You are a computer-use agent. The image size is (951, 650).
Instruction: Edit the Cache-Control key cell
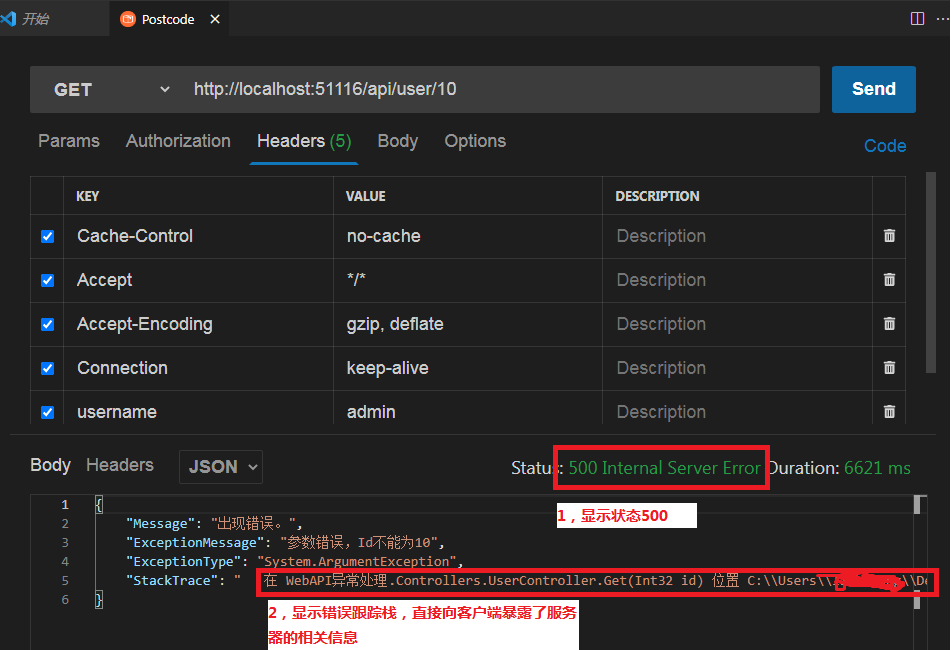198,236
